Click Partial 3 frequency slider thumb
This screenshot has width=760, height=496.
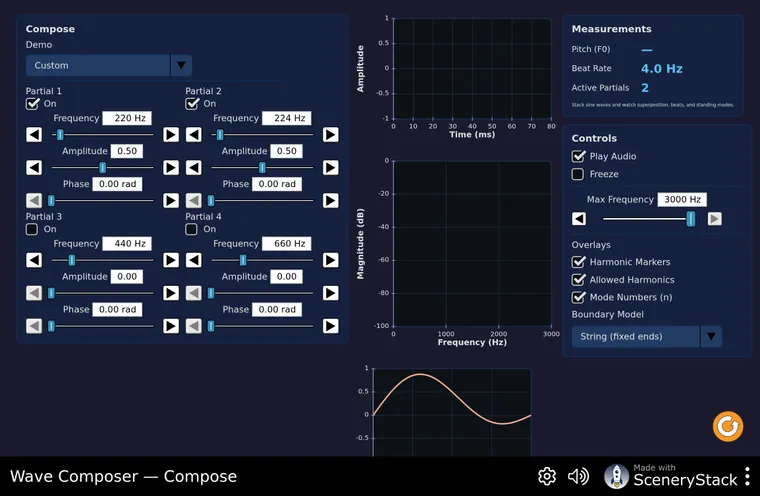pos(72,260)
